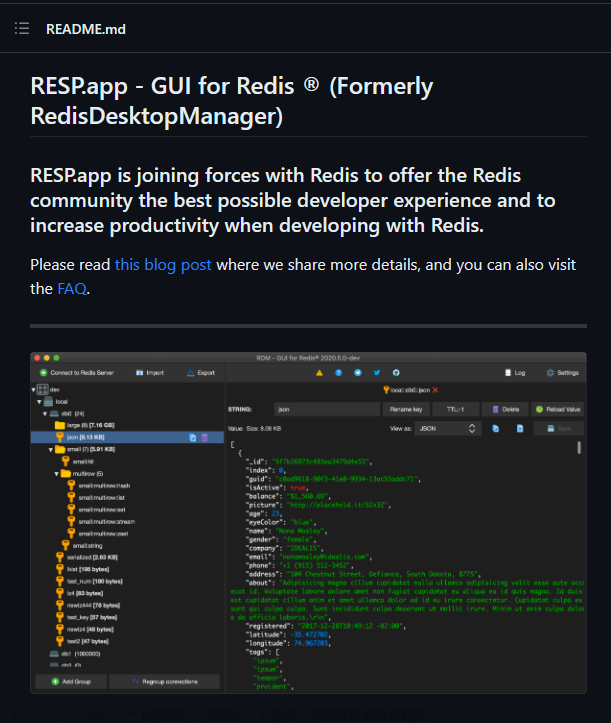Open the README outline list icon
611x723 pixels.
(22, 29)
